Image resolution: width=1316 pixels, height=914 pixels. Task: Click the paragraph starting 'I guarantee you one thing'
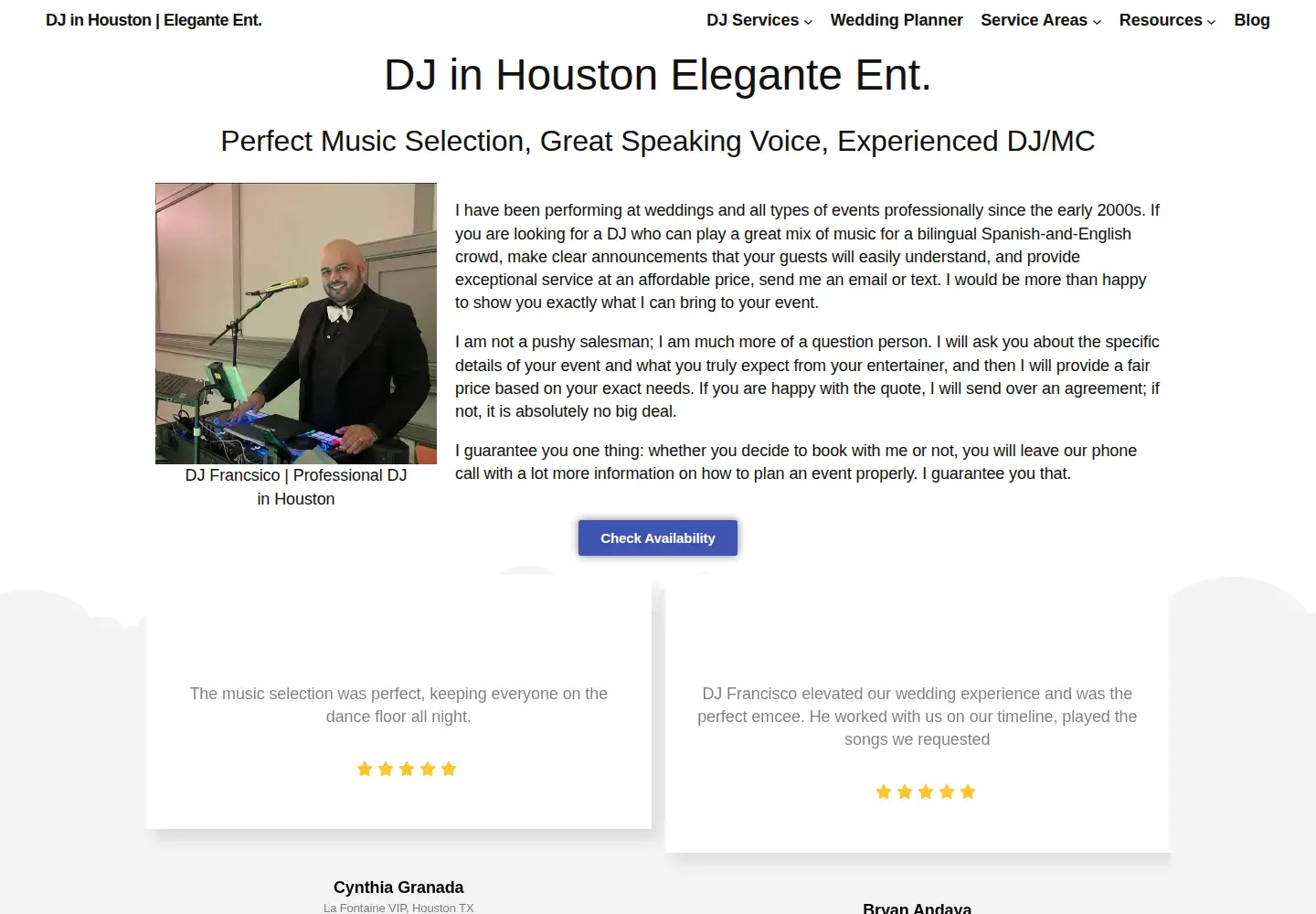pyautogui.click(x=796, y=462)
